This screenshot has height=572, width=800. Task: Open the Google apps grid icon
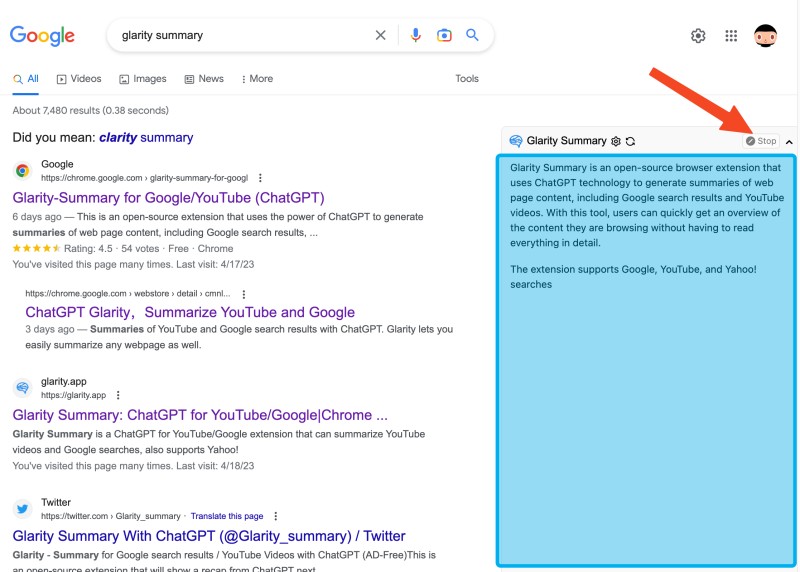[x=731, y=36]
